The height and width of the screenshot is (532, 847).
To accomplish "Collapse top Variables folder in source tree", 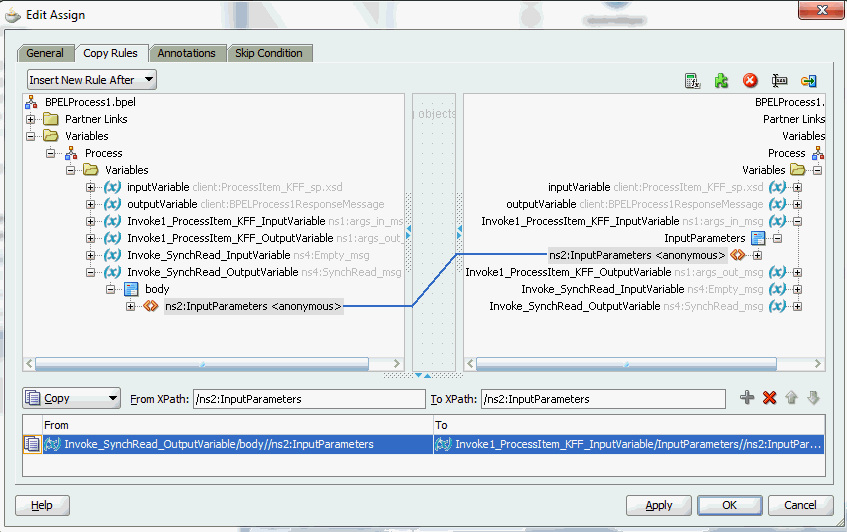I will (31, 136).
